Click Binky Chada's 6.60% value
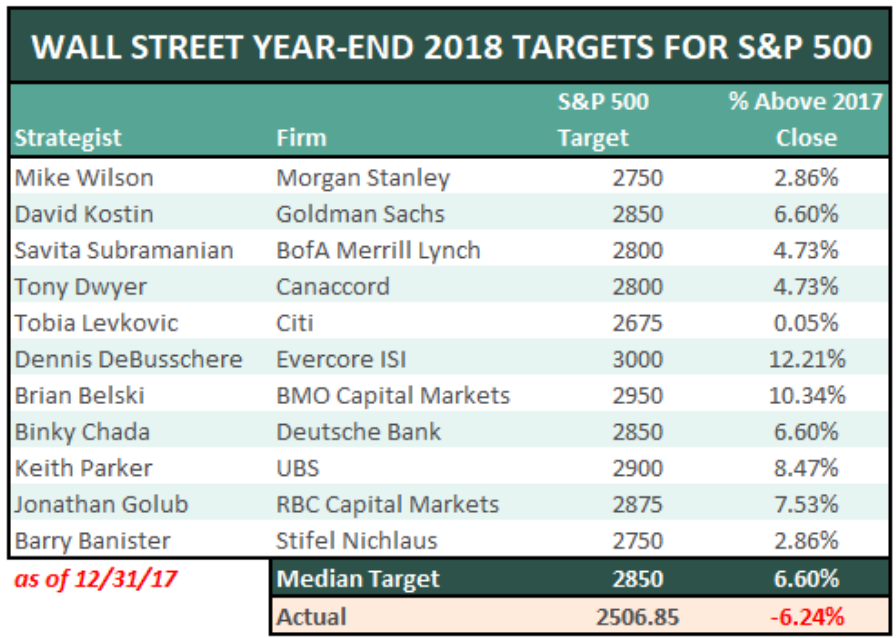The image size is (896, 638). (x=806, y=432)
